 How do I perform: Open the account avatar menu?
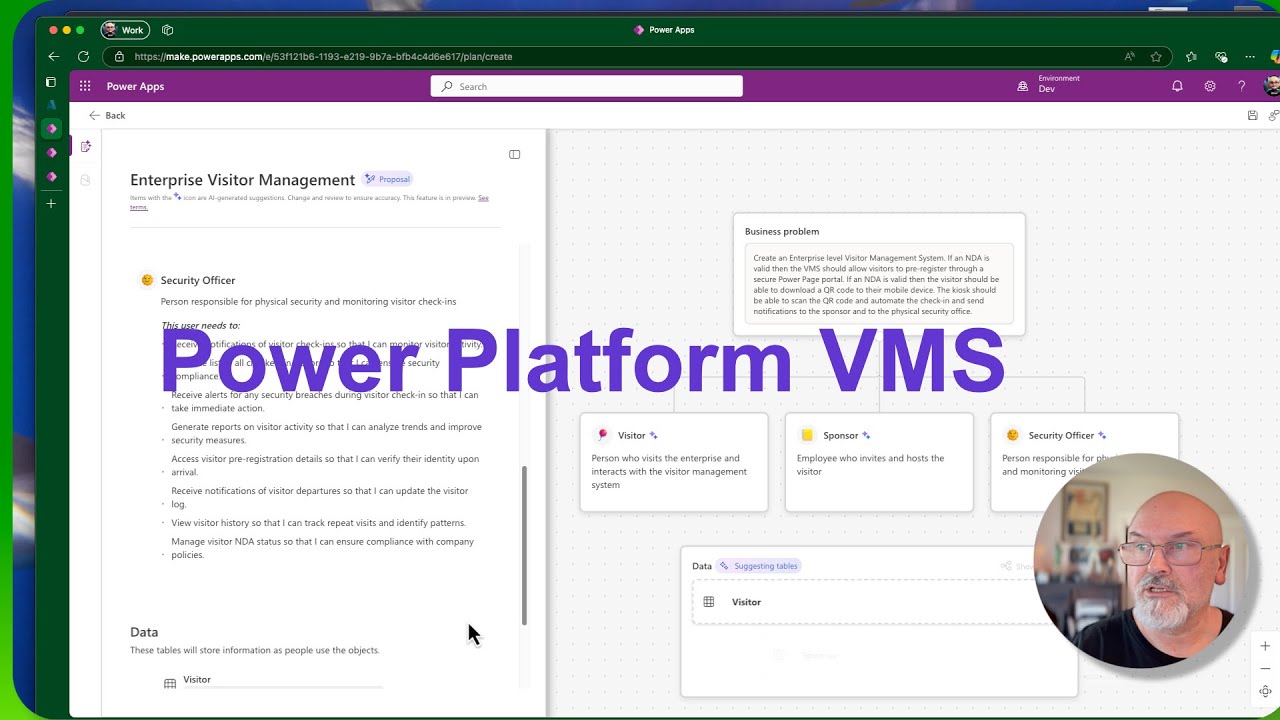tap(1272, 86)
